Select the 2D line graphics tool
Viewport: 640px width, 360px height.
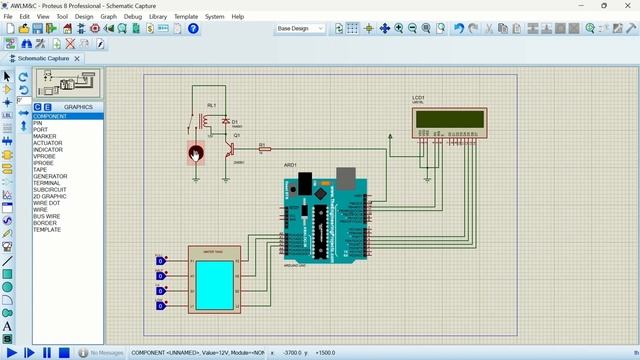tap(7, 260)
